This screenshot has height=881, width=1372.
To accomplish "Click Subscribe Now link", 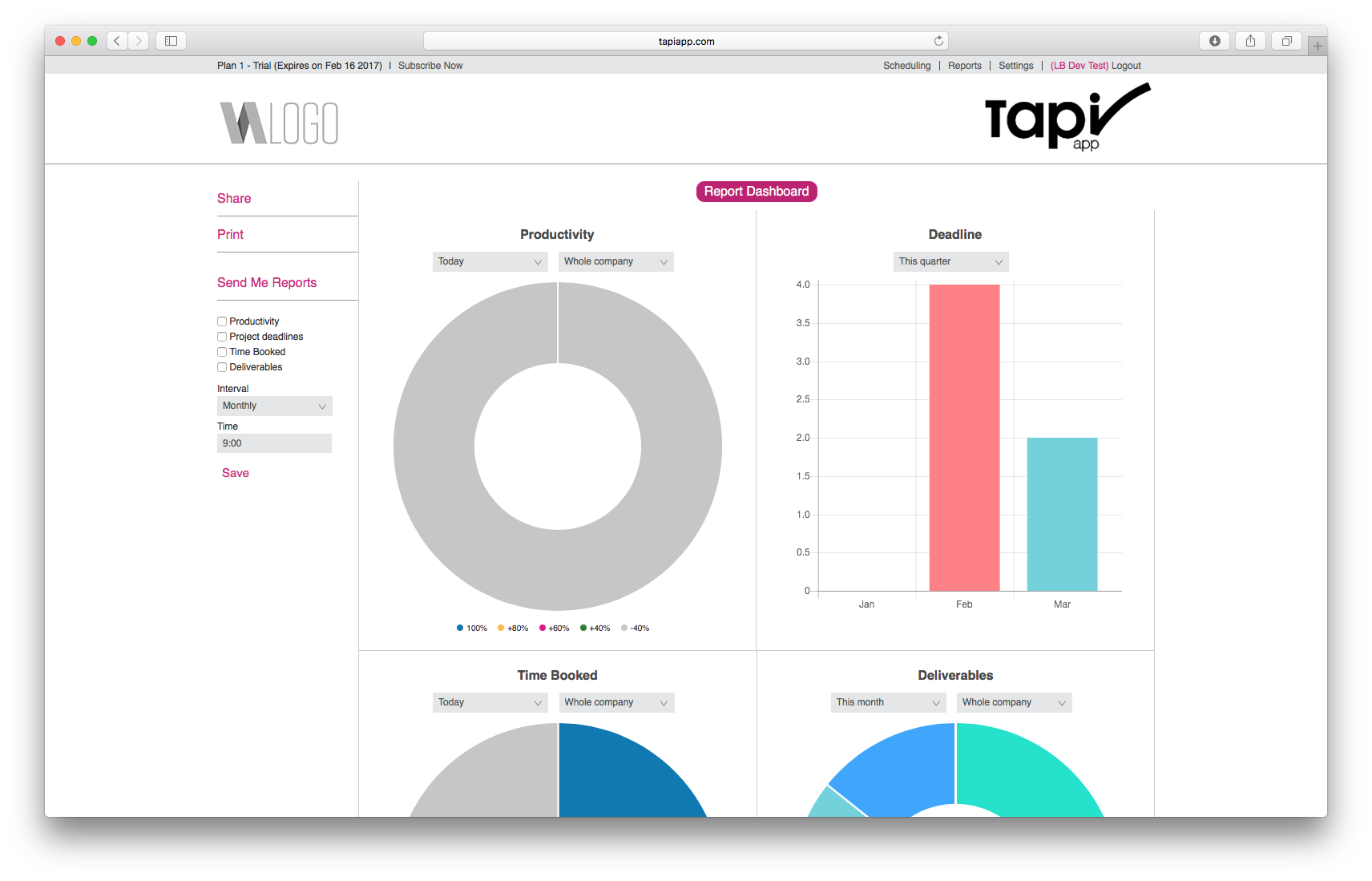I will [x=430, y=66].
